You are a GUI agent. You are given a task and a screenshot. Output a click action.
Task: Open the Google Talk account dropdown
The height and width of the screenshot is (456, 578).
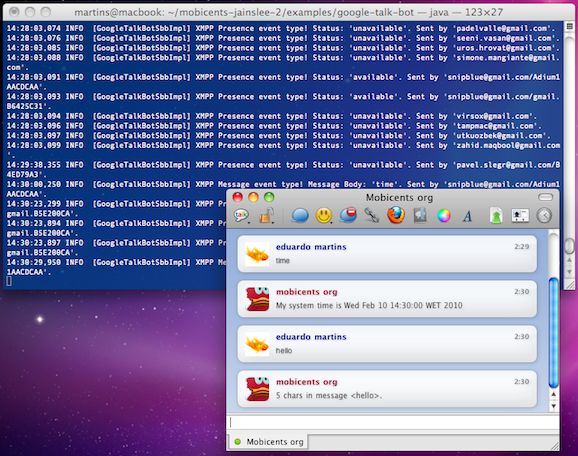coord(242,216)
